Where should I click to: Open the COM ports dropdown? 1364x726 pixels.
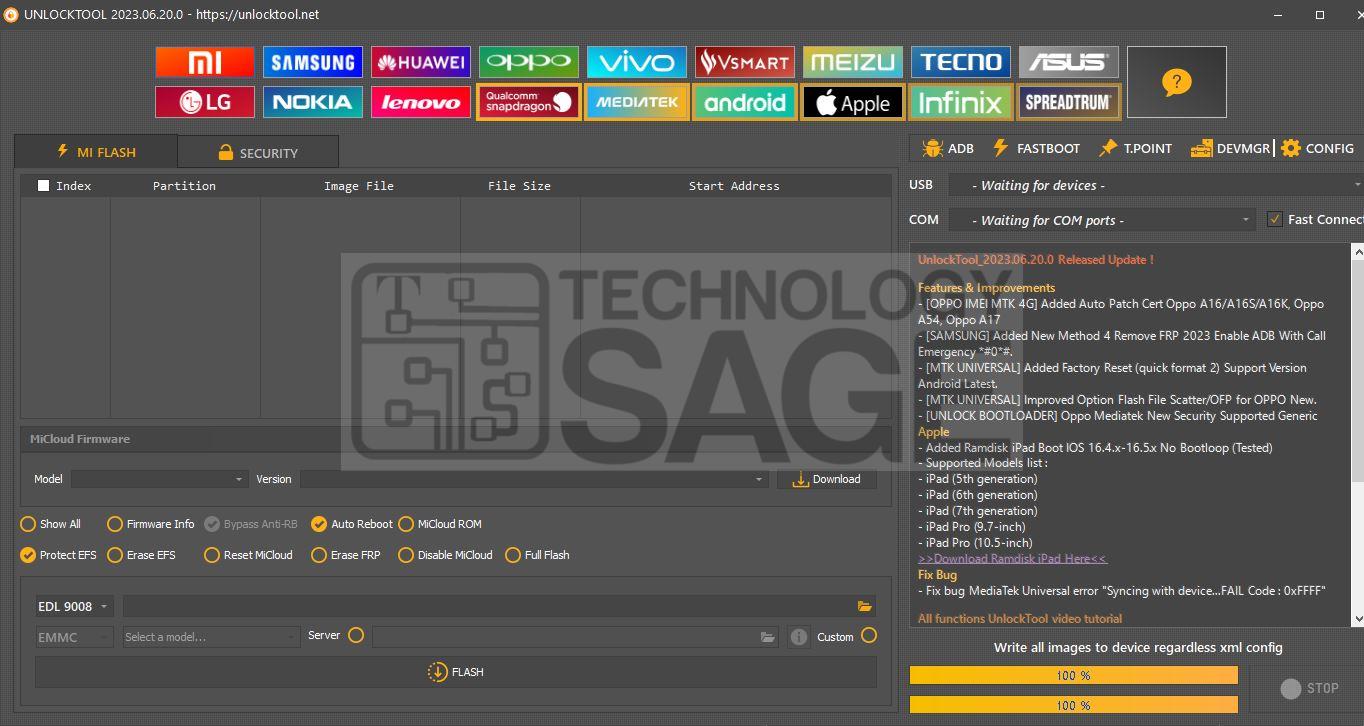[1101, 220]
